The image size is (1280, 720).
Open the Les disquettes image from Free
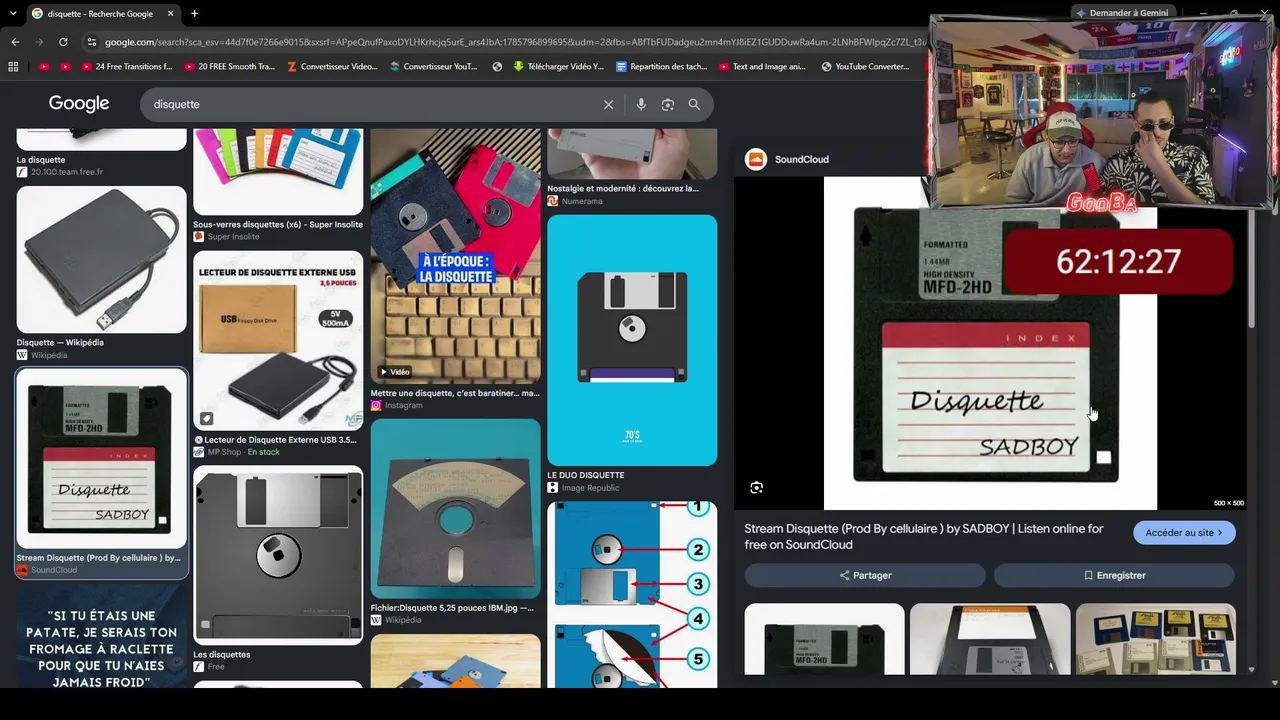[x=278, y=555]
